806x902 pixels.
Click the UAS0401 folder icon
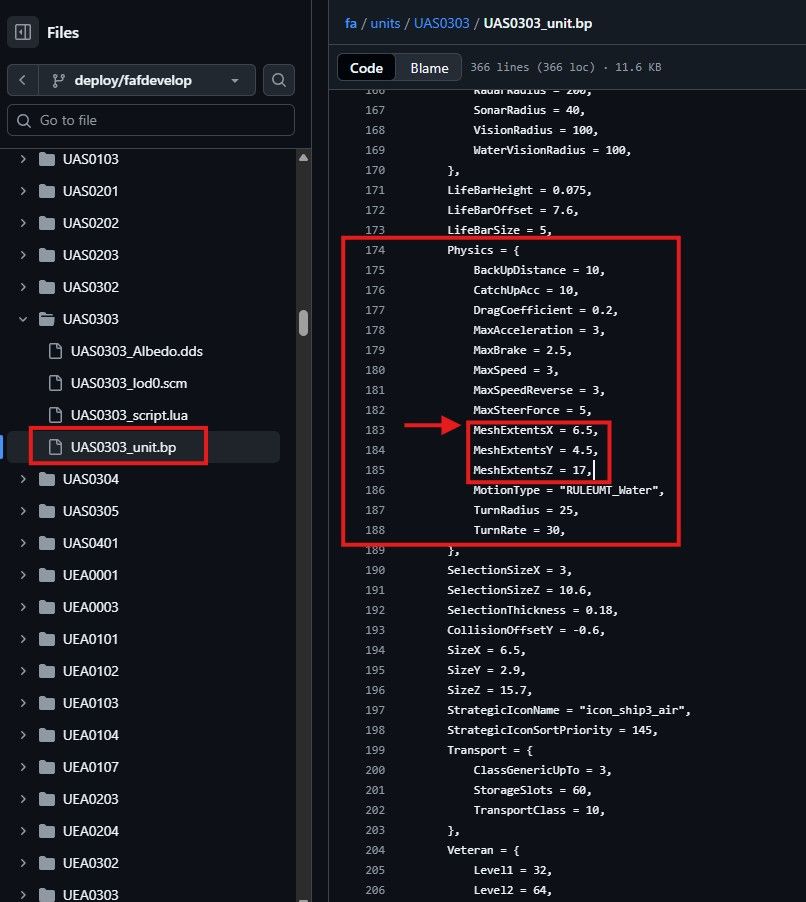pos(47,543)
